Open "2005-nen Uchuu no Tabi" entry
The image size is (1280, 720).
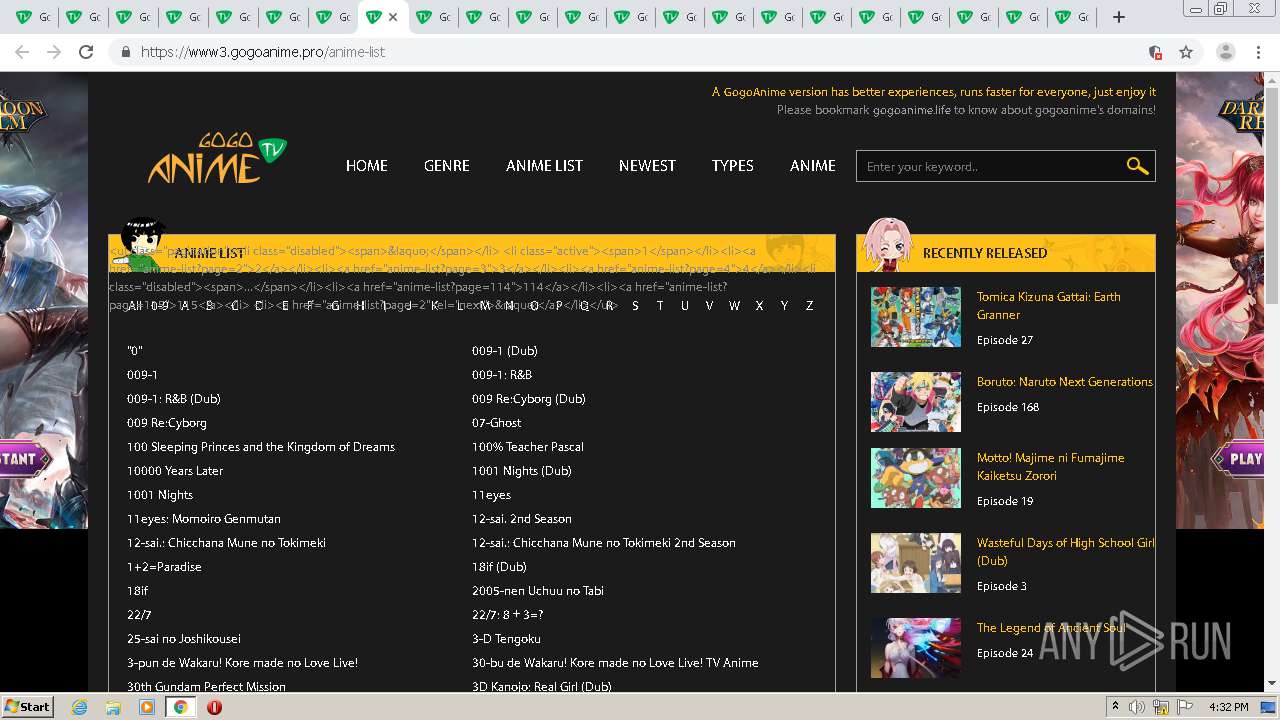pyautogui.click(x=537, y=591)
